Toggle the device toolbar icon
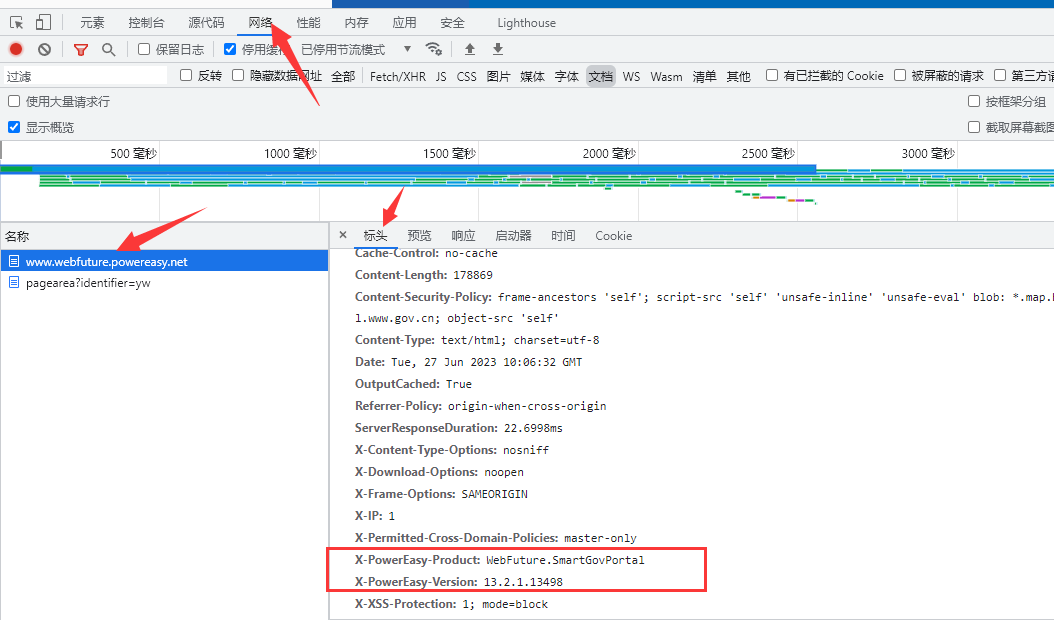The image size is (1054, 620). (43, 22)
